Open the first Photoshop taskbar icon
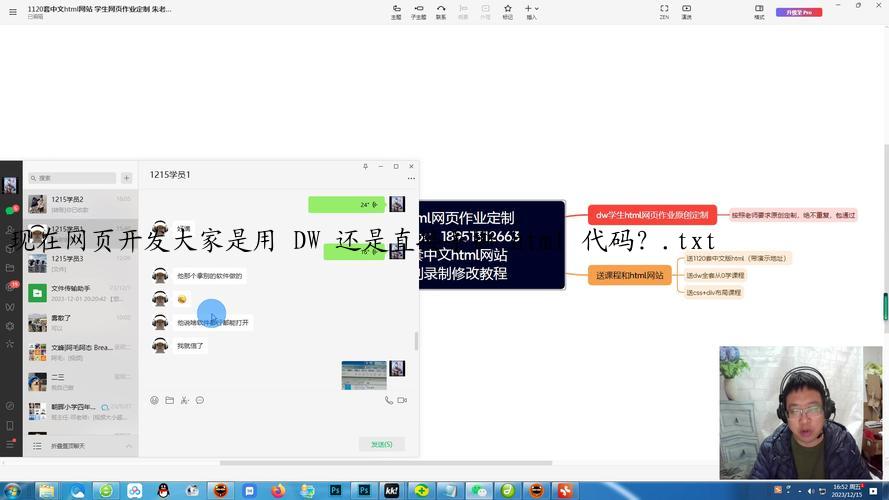 (x=336, y=491)
